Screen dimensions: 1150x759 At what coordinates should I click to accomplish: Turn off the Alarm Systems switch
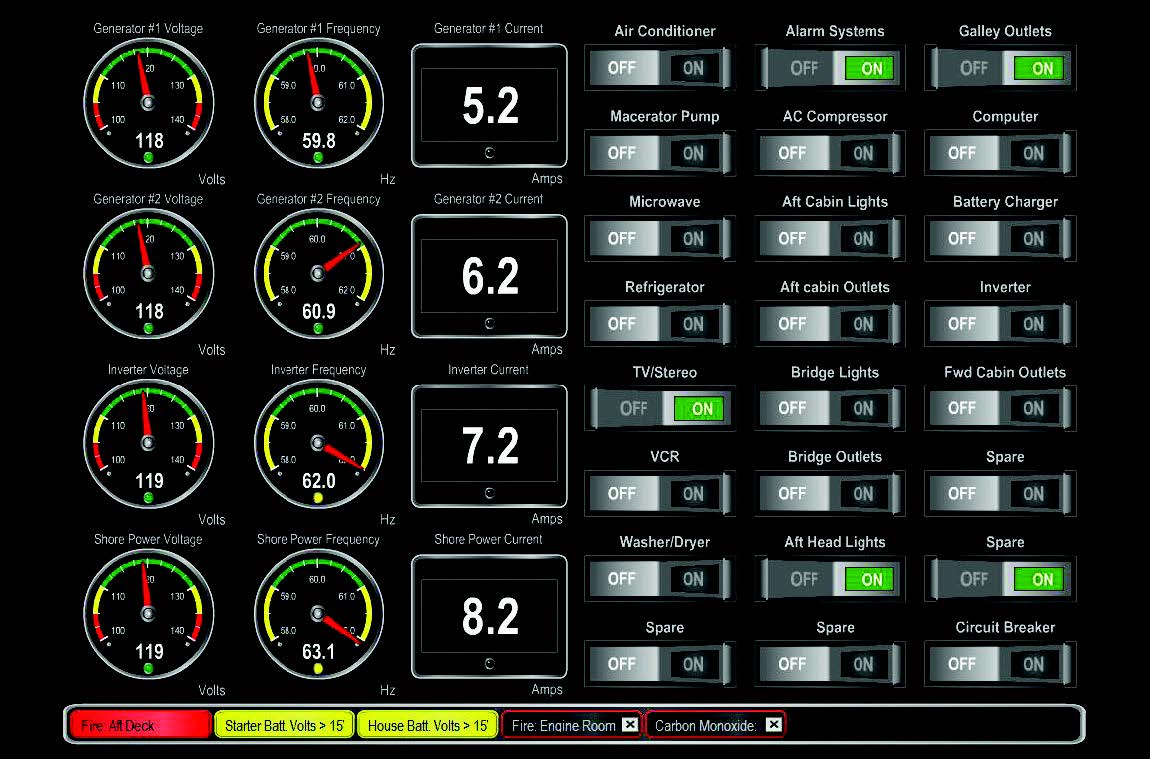tap(806, 69)
